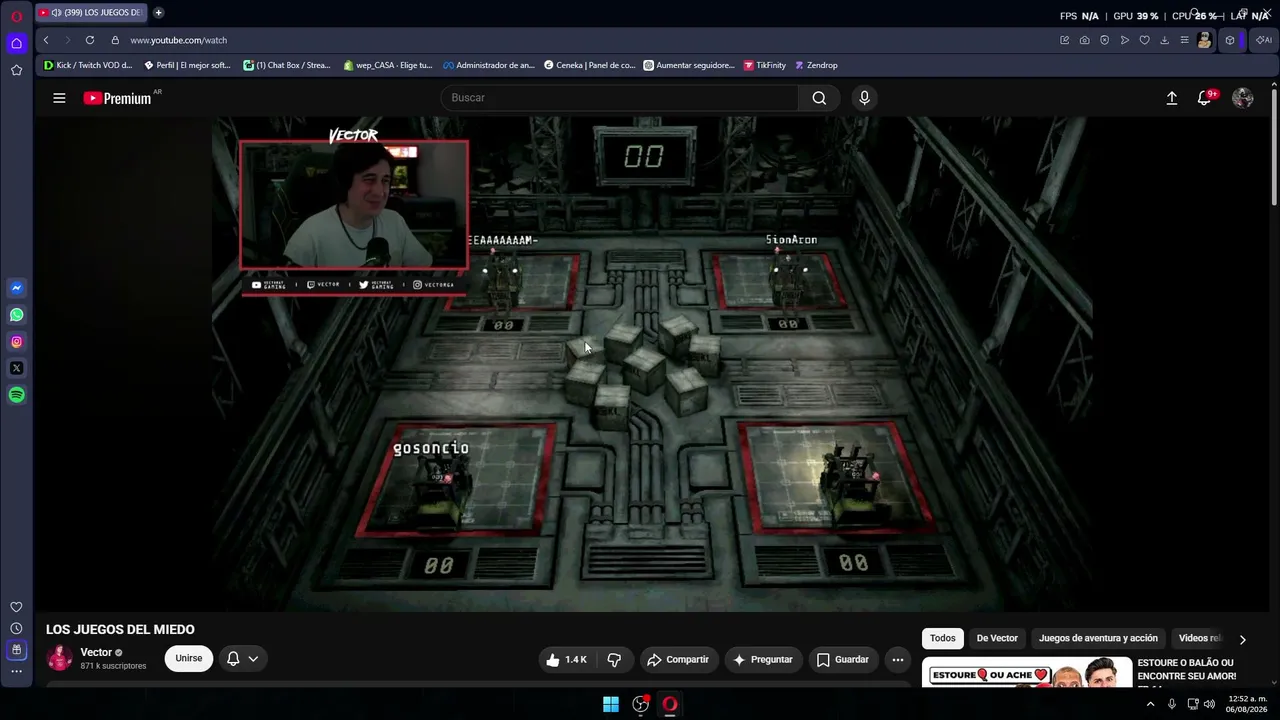Click the video player to pause

[x=652, y=364]
